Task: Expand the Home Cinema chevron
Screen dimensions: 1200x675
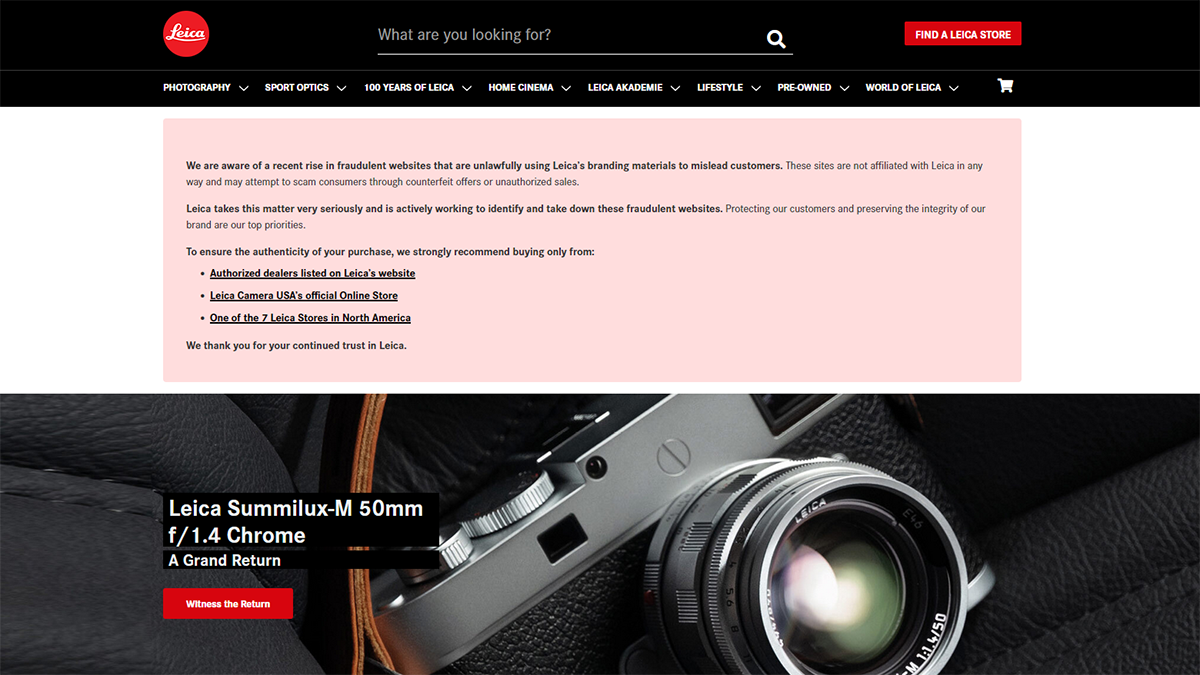Action: (x=566, y=88)
